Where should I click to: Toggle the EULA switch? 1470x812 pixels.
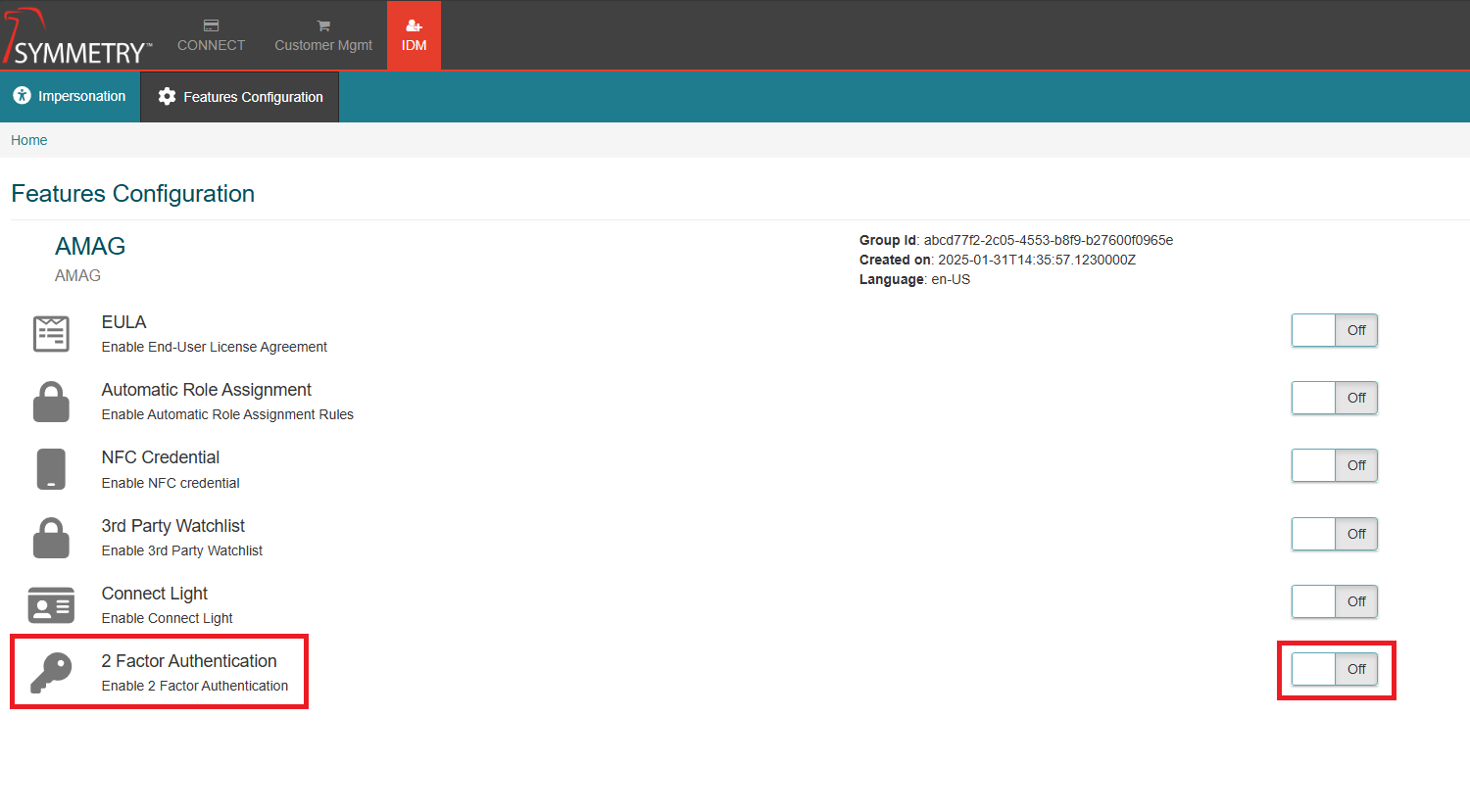pos(1335,330)
